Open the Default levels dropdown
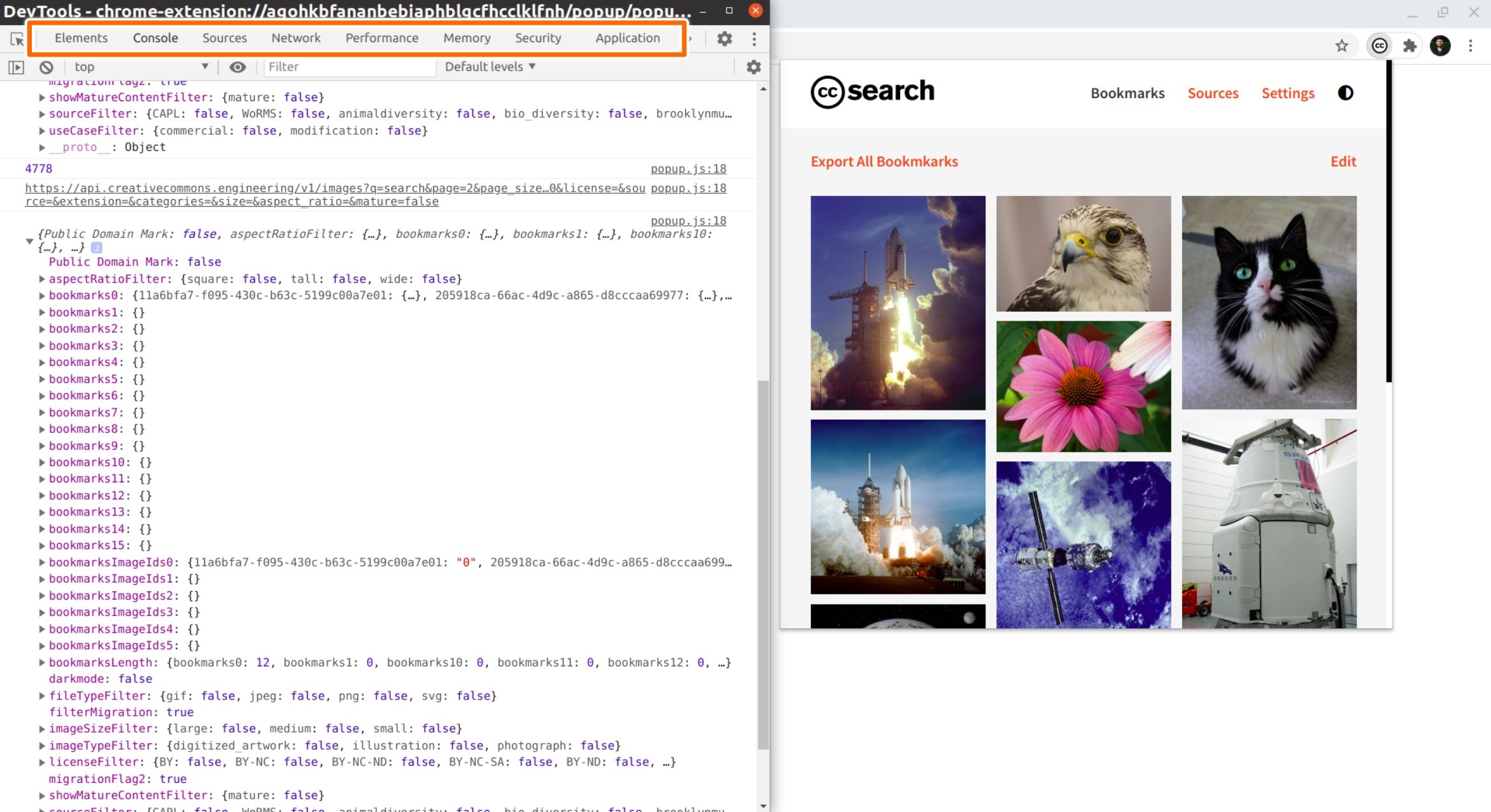 490,67
